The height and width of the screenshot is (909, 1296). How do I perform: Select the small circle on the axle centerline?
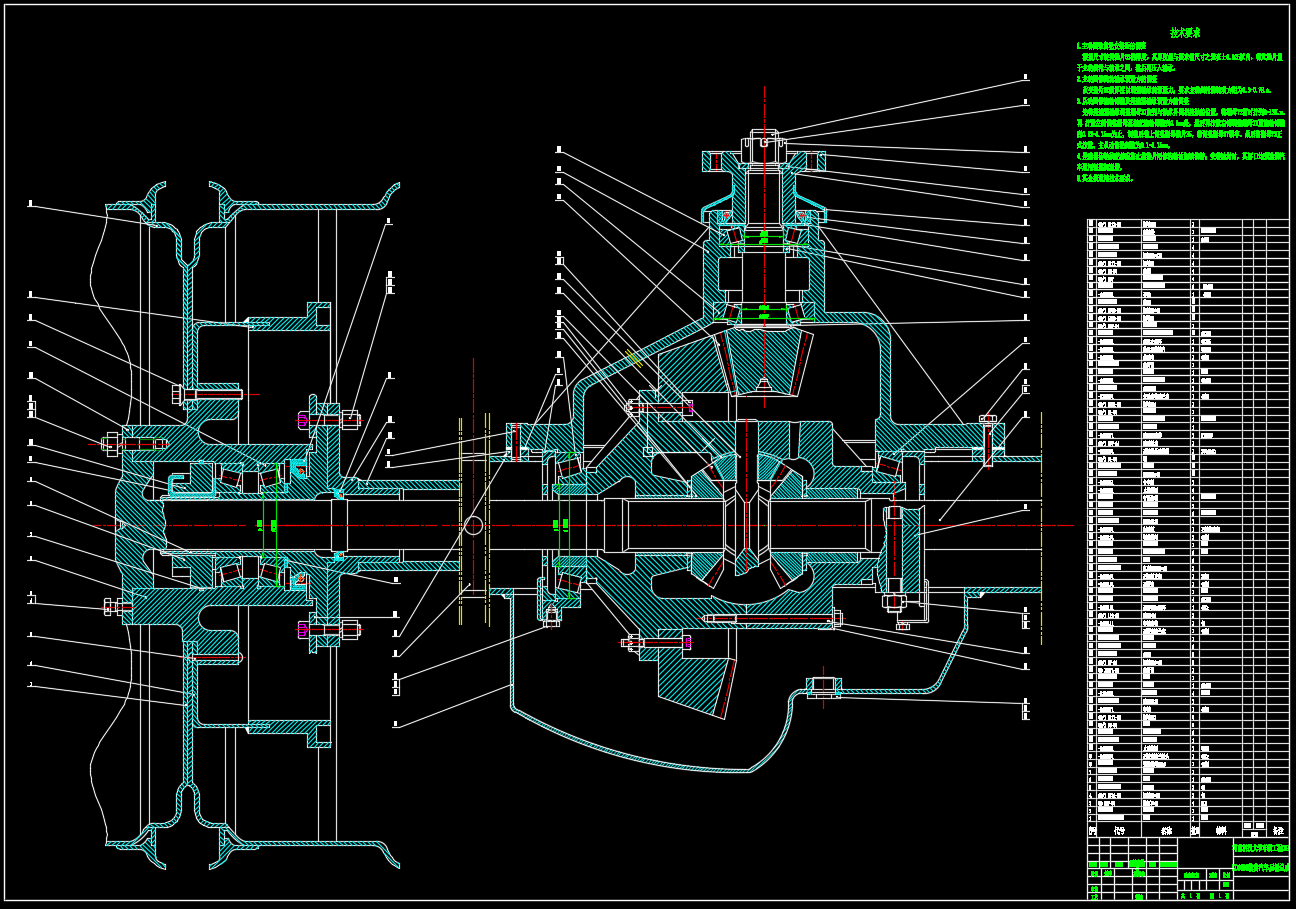473,525
